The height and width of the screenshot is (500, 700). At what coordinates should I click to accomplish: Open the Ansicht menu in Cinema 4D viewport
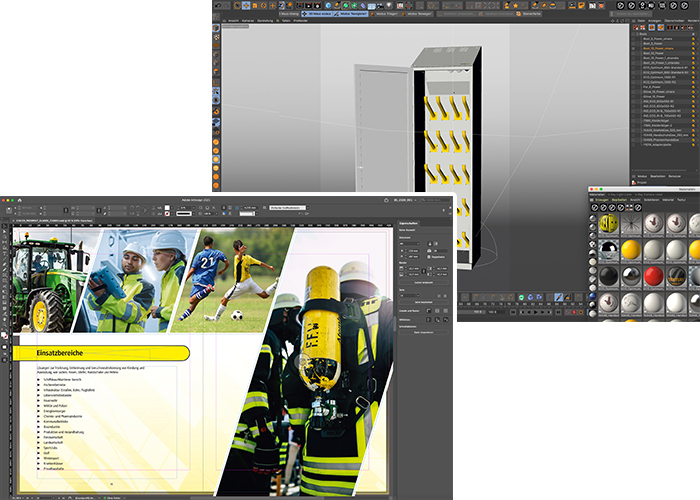click(233, 21)
